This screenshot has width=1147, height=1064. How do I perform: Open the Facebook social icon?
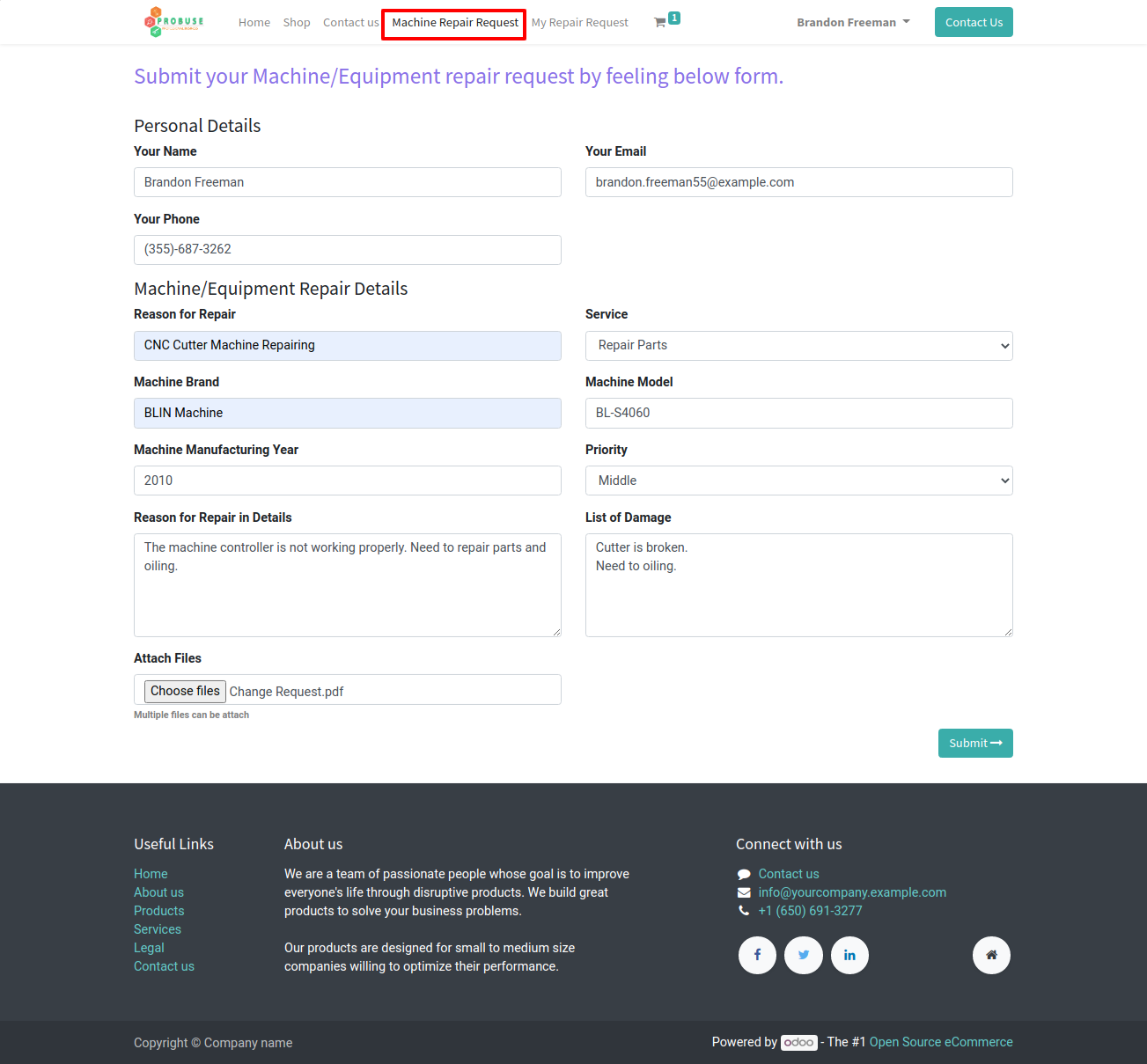[757, 955]
